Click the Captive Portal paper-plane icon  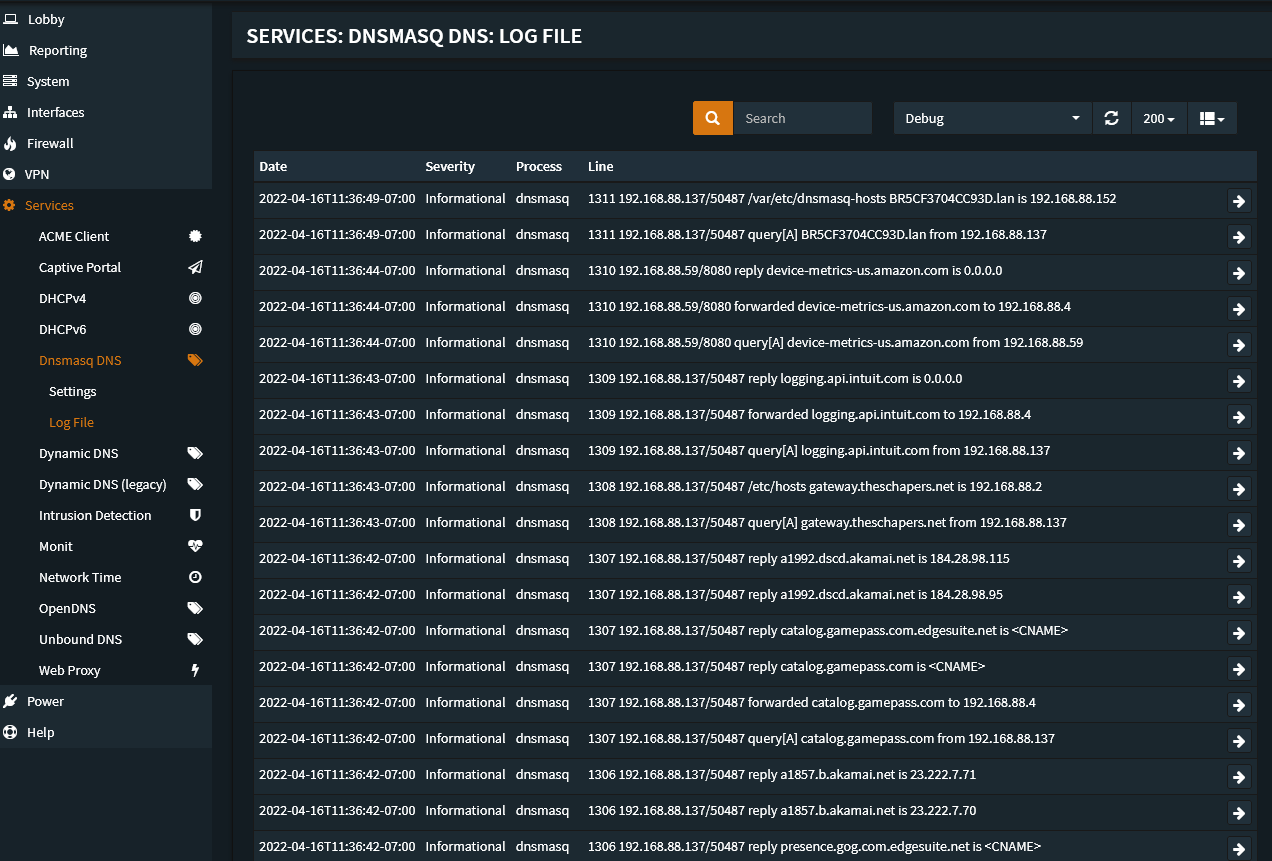coord(195,267)
